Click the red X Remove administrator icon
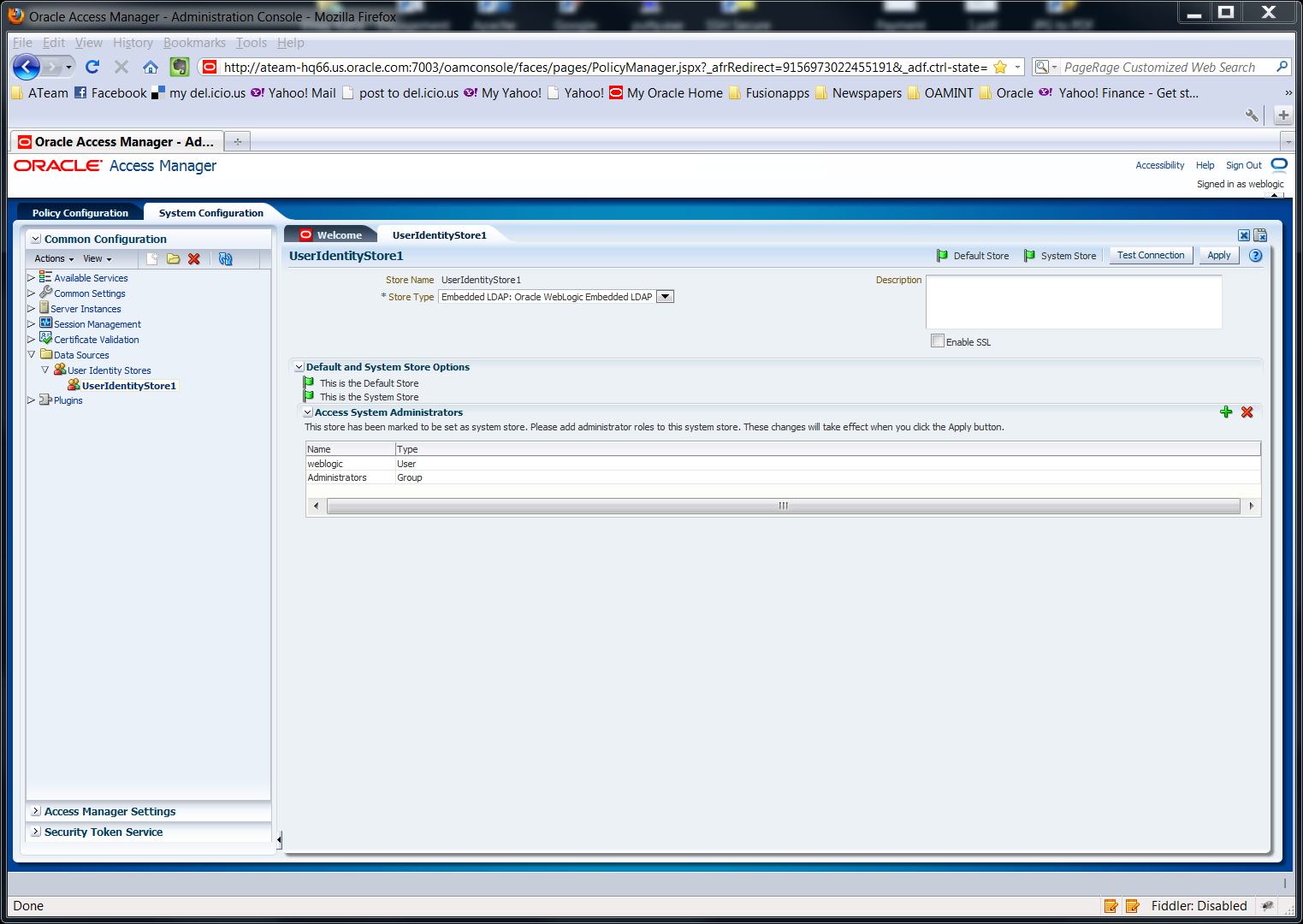The image size is (1303, 924). pos(1247,412)
